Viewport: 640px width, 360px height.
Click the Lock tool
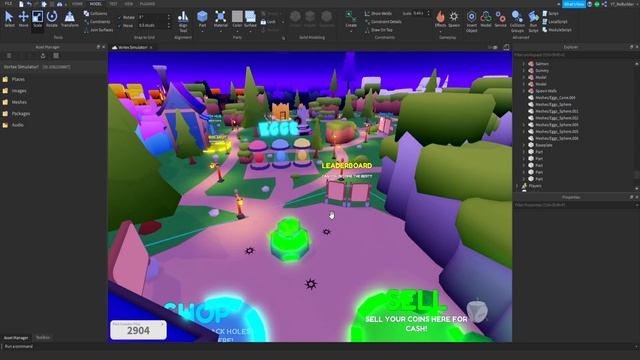pyautogui.click(x=268, y=22)
